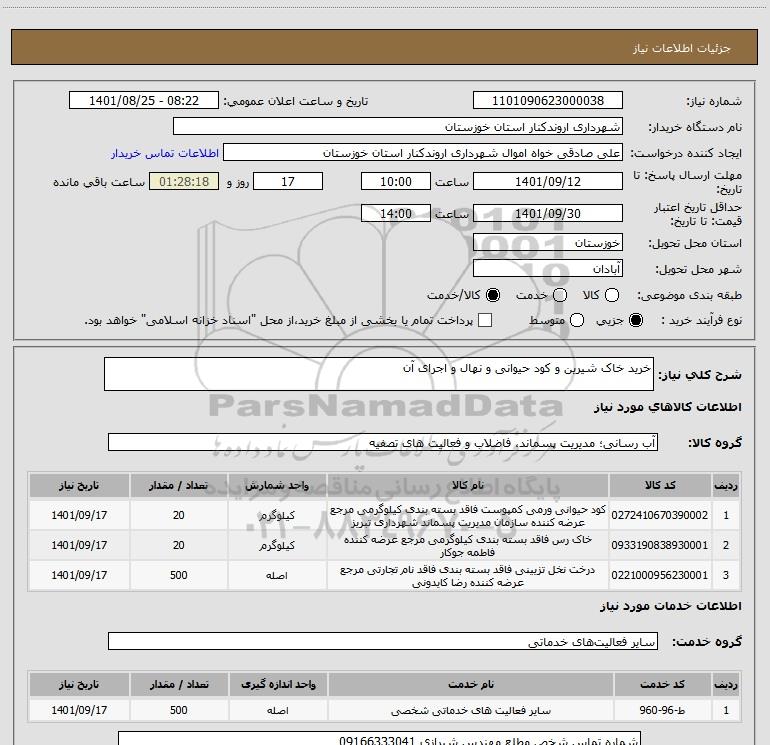Screen dimensions: 770x745
Task: Click the announcement date field 1401/08/25 - 08:22
Action: 144,101
